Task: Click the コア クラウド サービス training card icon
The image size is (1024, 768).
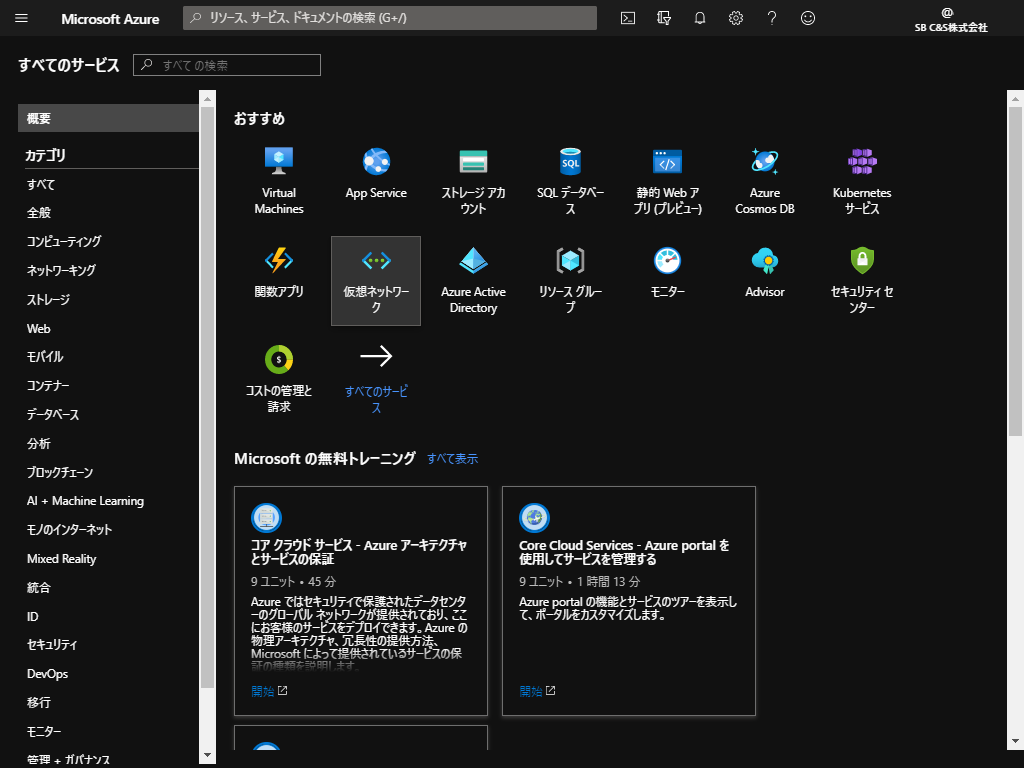Action: click(266, 518)
